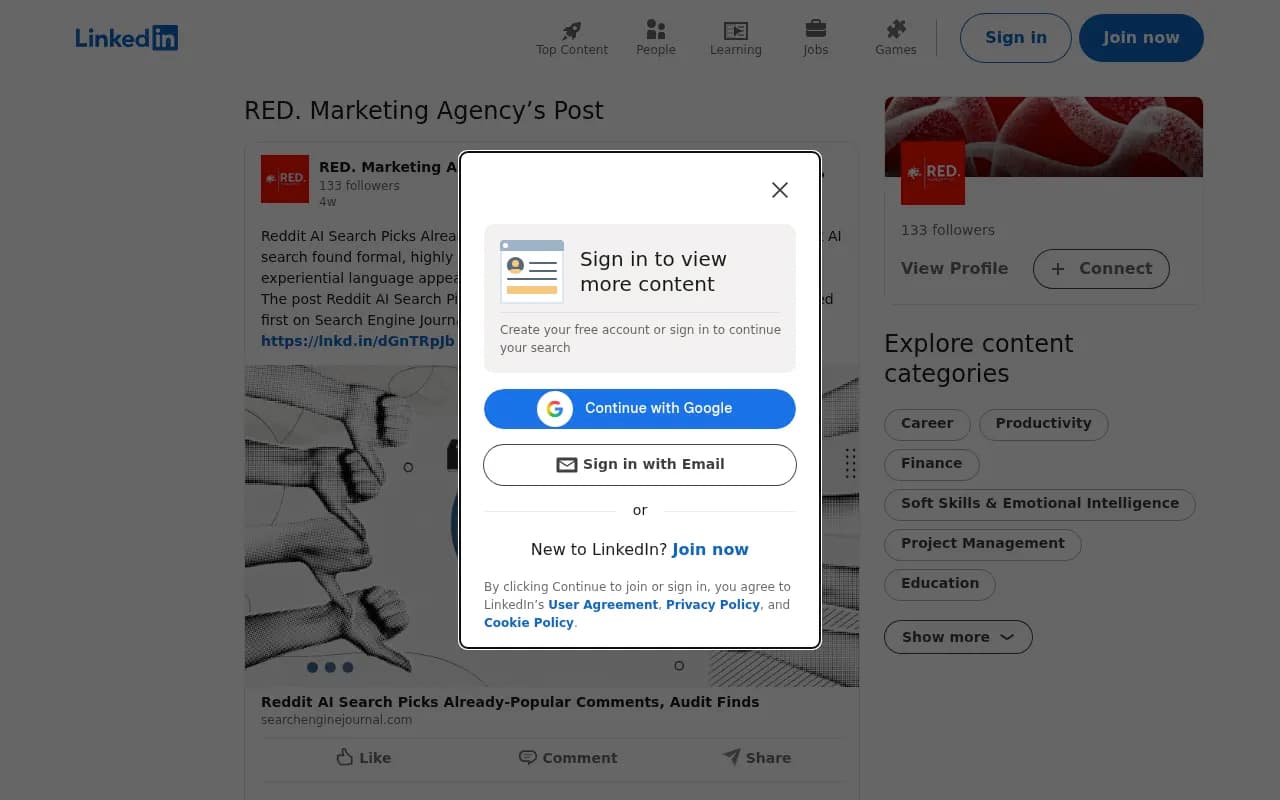The width and height of the screenshot is (1280, 800).
Task: Go to the Learning section
Action: (736, 38)
